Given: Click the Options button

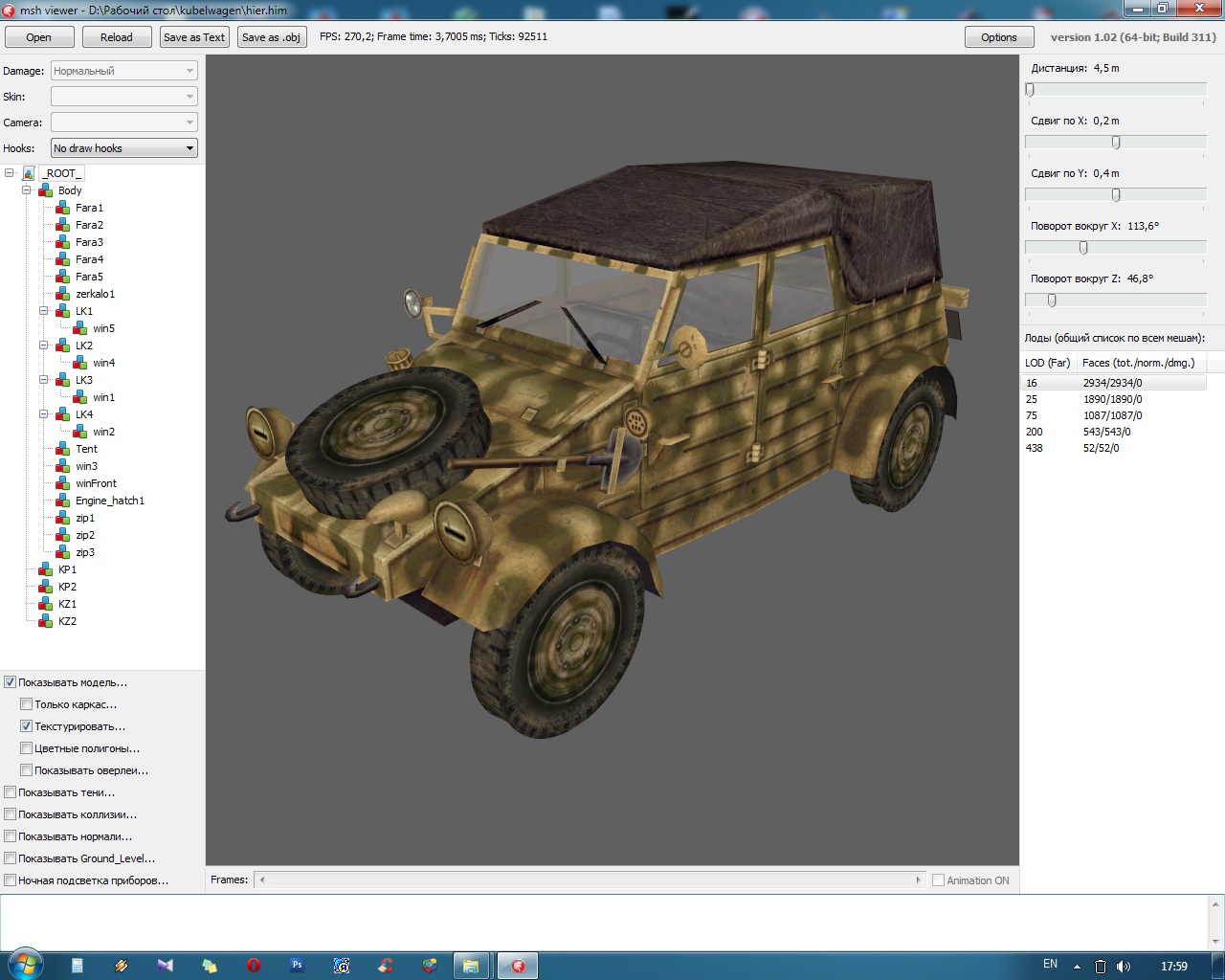Looking at the screenshot, I should 998,37.
